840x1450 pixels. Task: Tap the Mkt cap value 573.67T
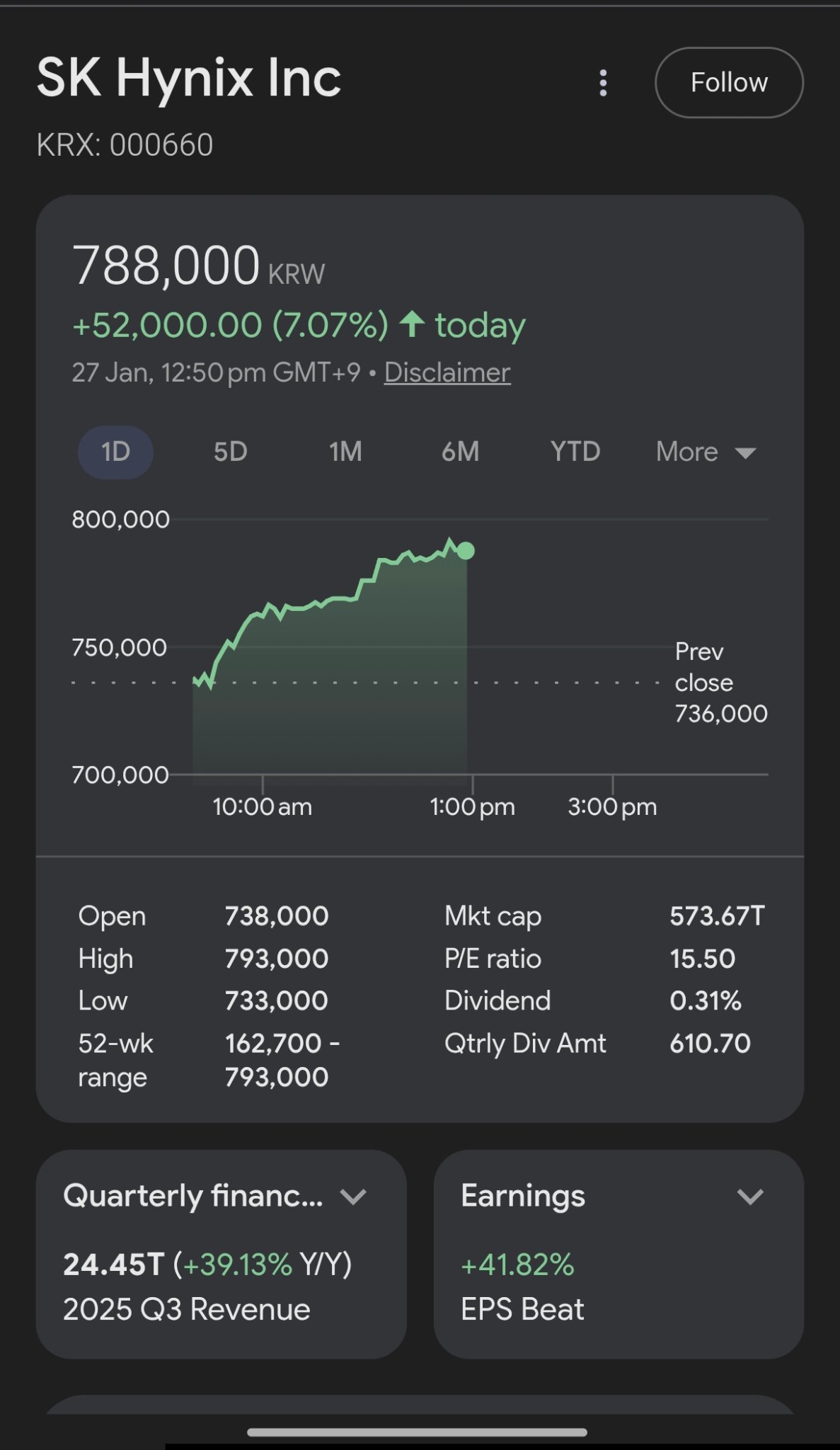[718, 916]
